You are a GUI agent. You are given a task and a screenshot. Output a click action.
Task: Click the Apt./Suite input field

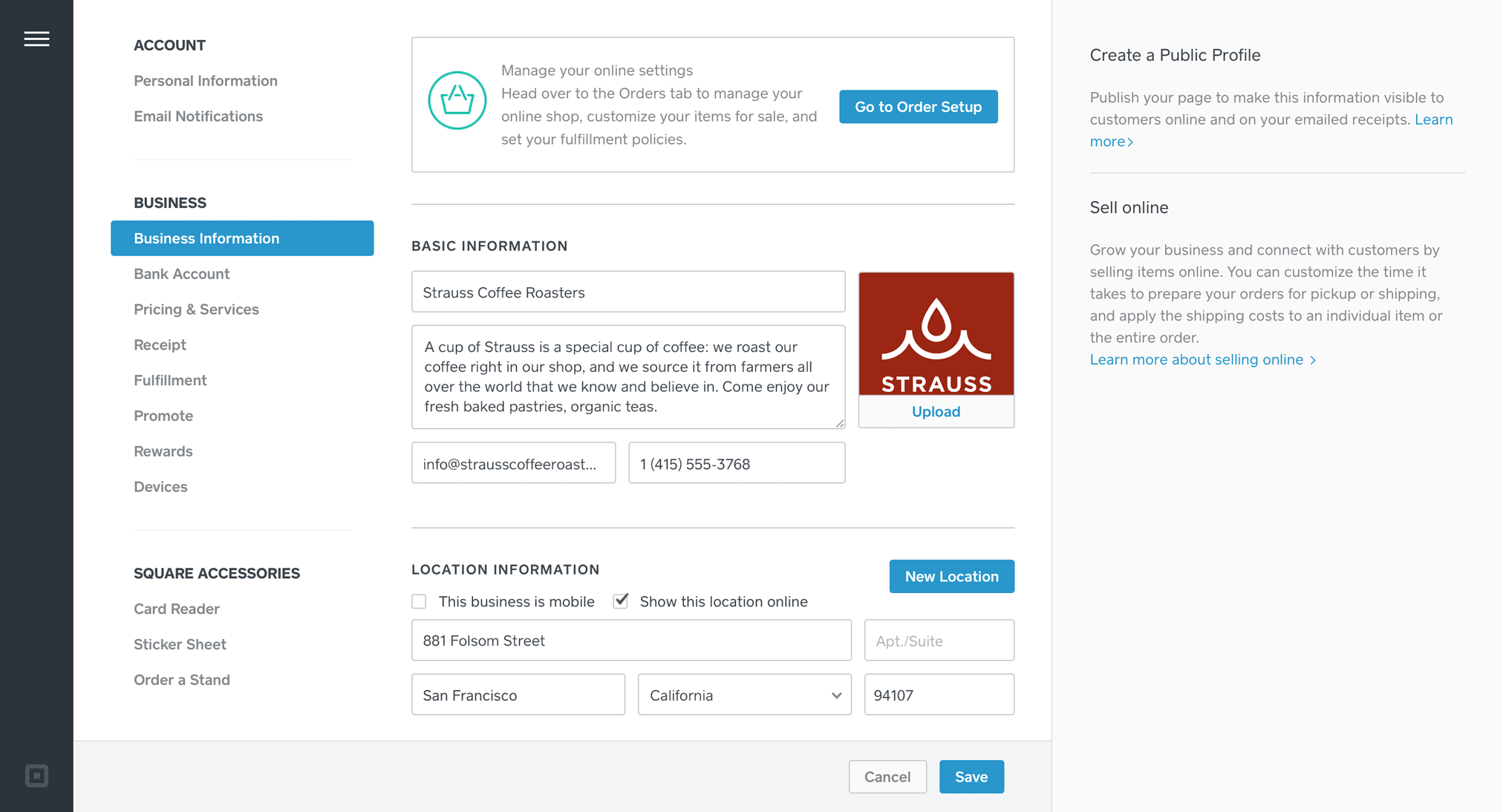(x=939, y=641)
